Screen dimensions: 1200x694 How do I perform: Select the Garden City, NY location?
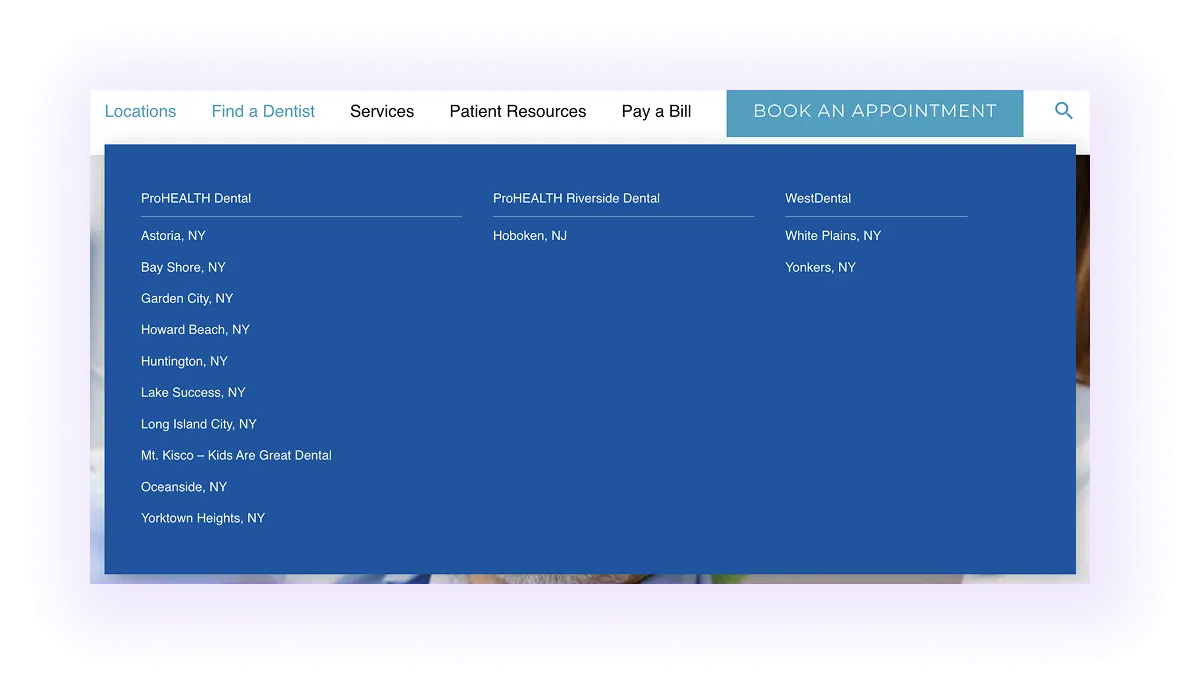(187, 298)
